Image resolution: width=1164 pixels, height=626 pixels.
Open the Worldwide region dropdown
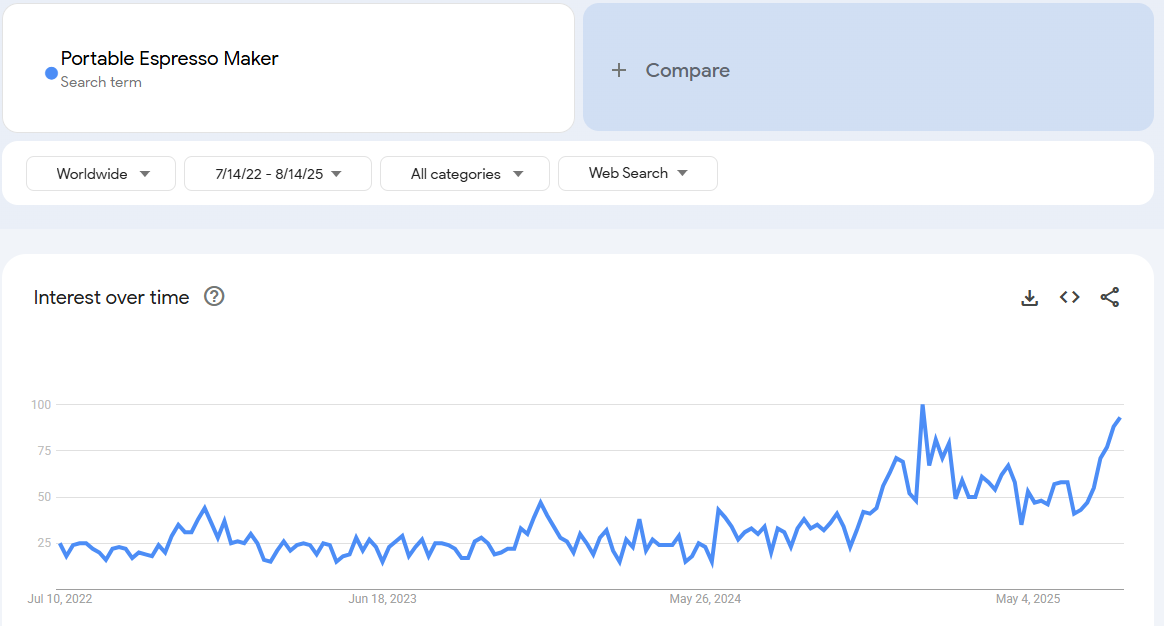coord(101,173)
